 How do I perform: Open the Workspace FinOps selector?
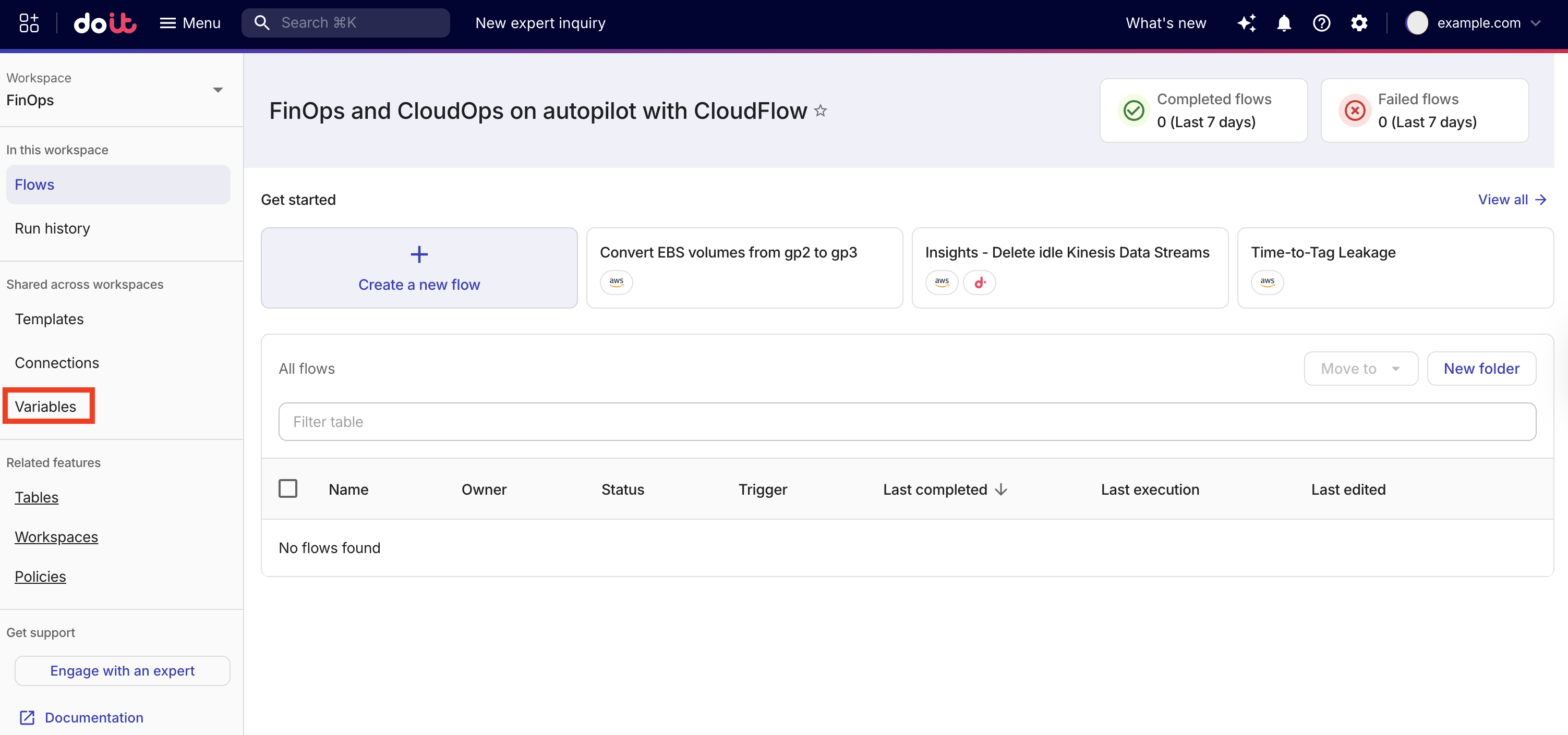(x=115, y=90)
